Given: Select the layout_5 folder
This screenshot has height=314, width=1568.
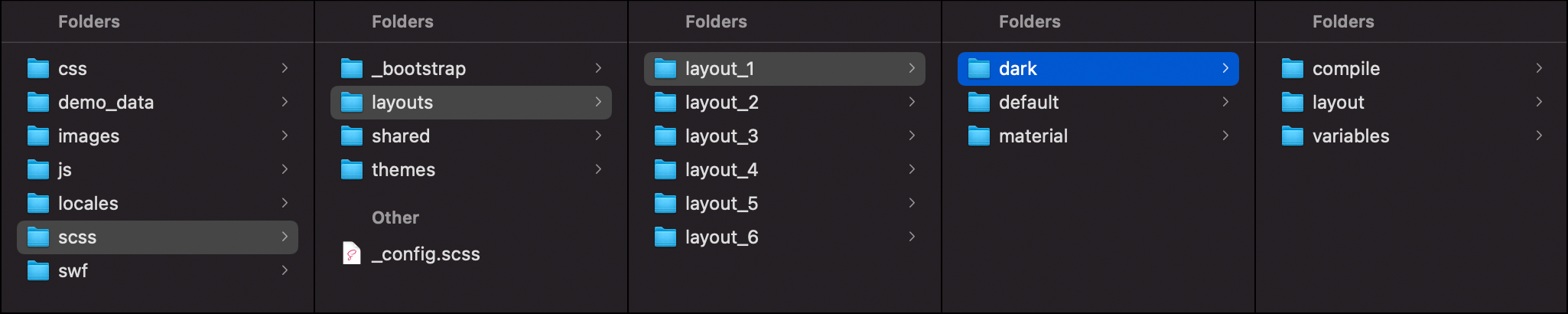Looking at the screenshot, I should coord(785,204).
